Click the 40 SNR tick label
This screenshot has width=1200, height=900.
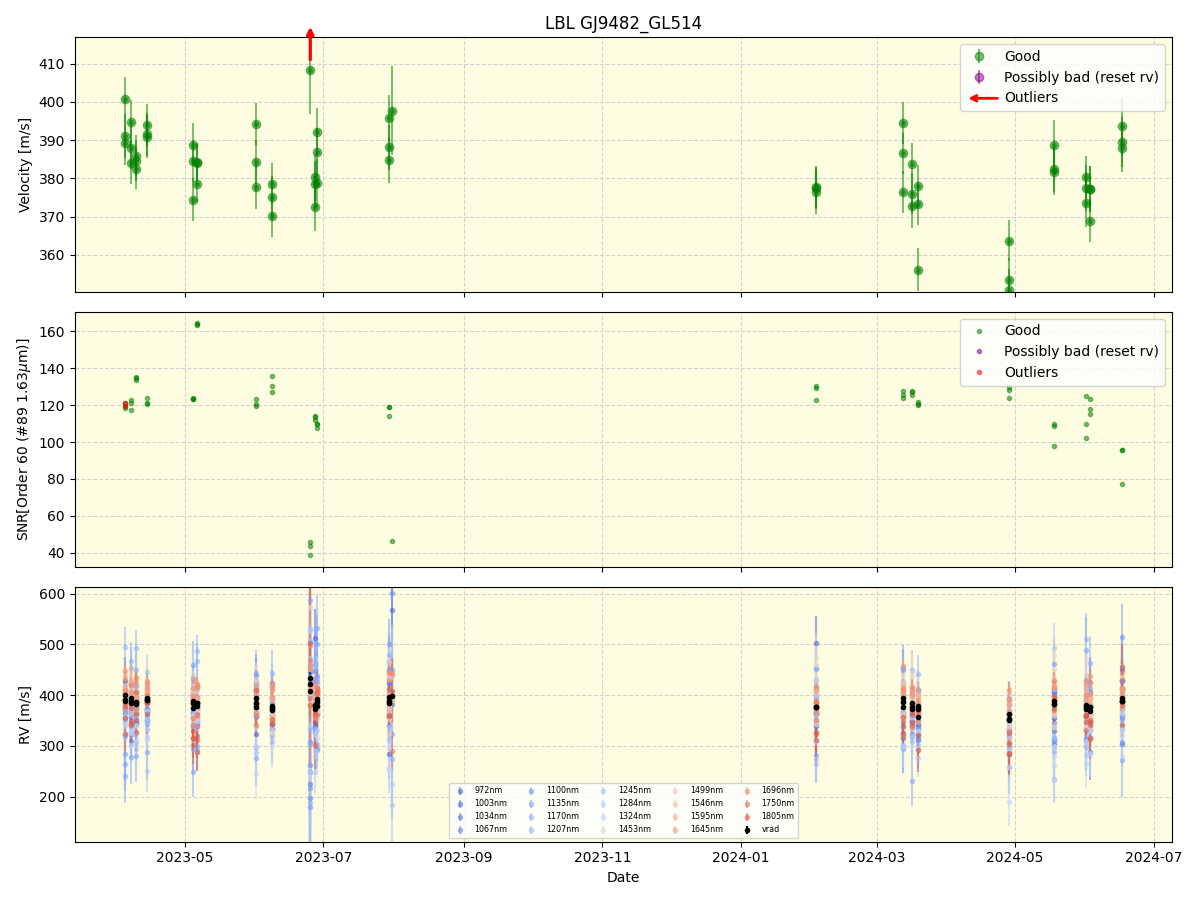[x=57, y=553]
